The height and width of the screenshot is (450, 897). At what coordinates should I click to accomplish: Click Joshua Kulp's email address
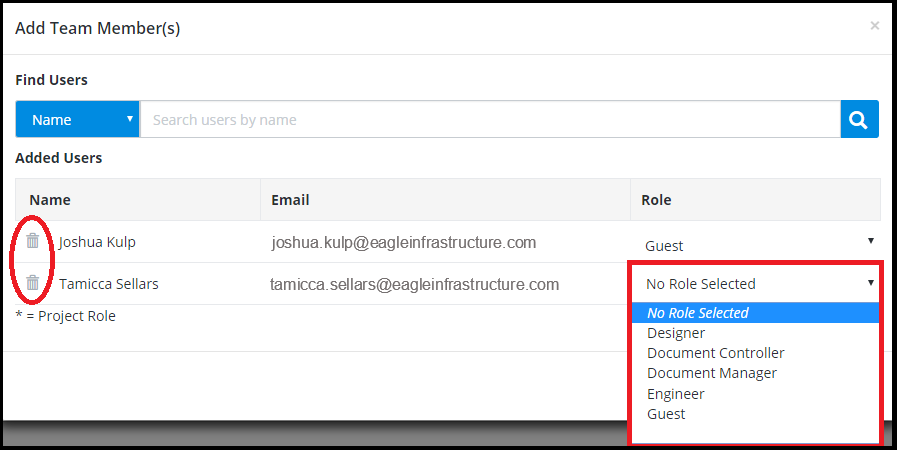(404, 242)
